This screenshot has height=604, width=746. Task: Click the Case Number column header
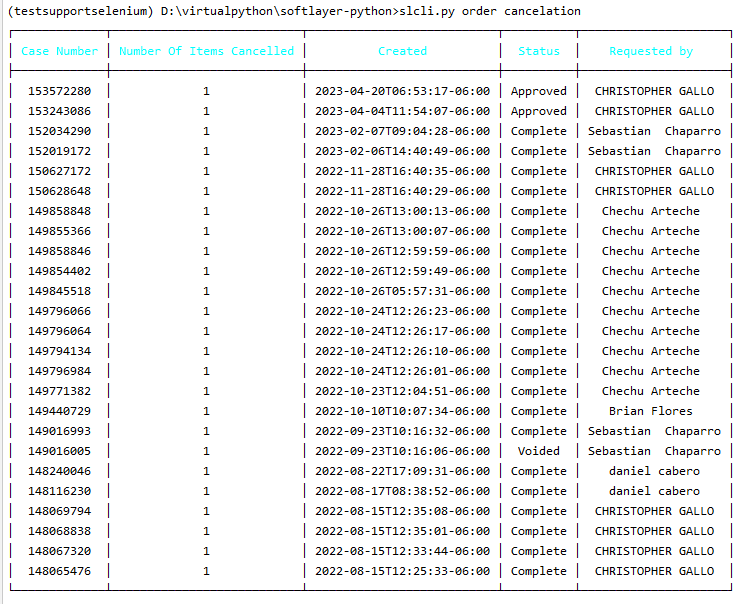[59, 51]
